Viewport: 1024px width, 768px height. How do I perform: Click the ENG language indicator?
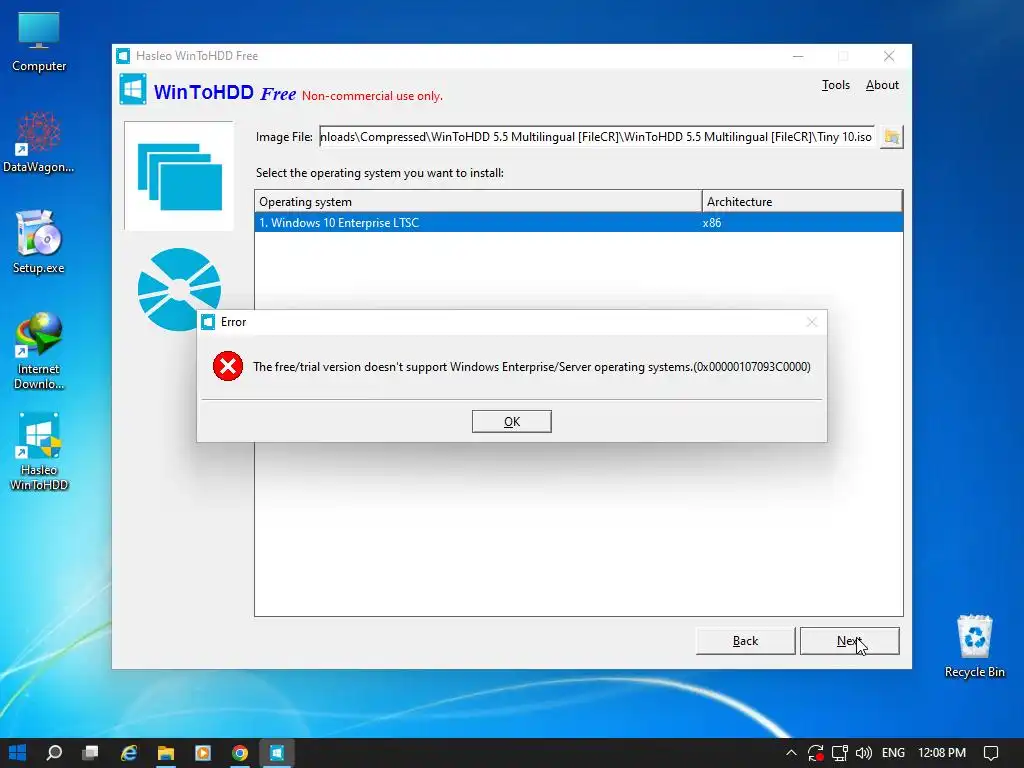click(893, 753)
